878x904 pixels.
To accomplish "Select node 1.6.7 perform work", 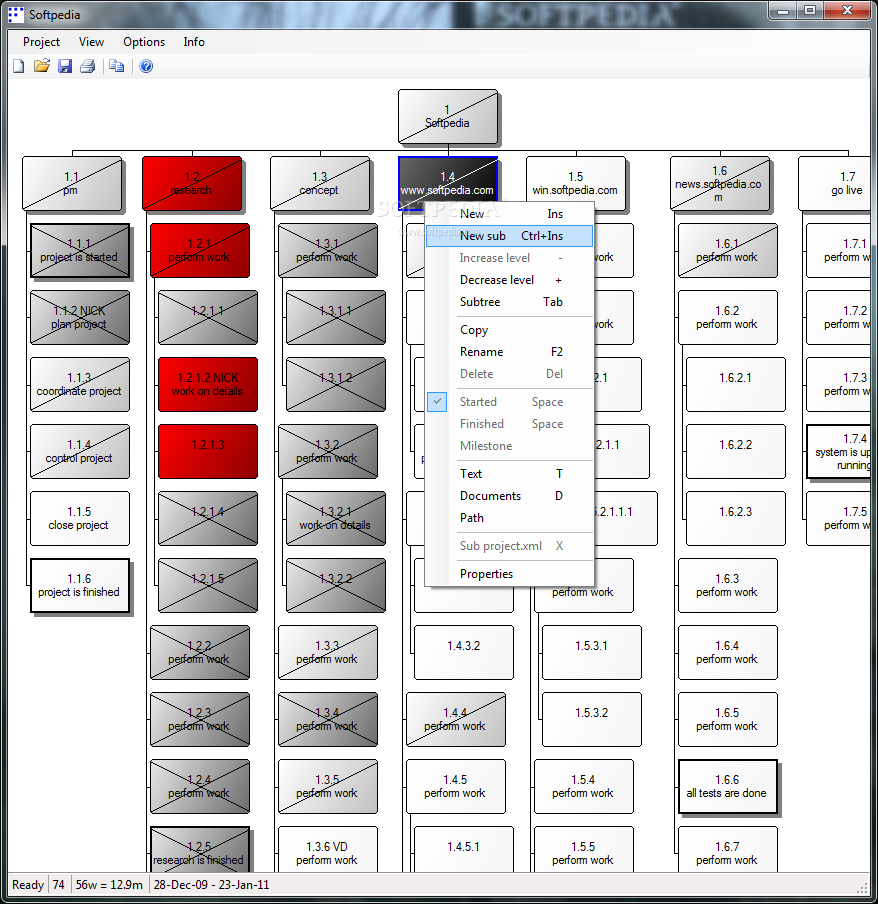I will point(728,849).
